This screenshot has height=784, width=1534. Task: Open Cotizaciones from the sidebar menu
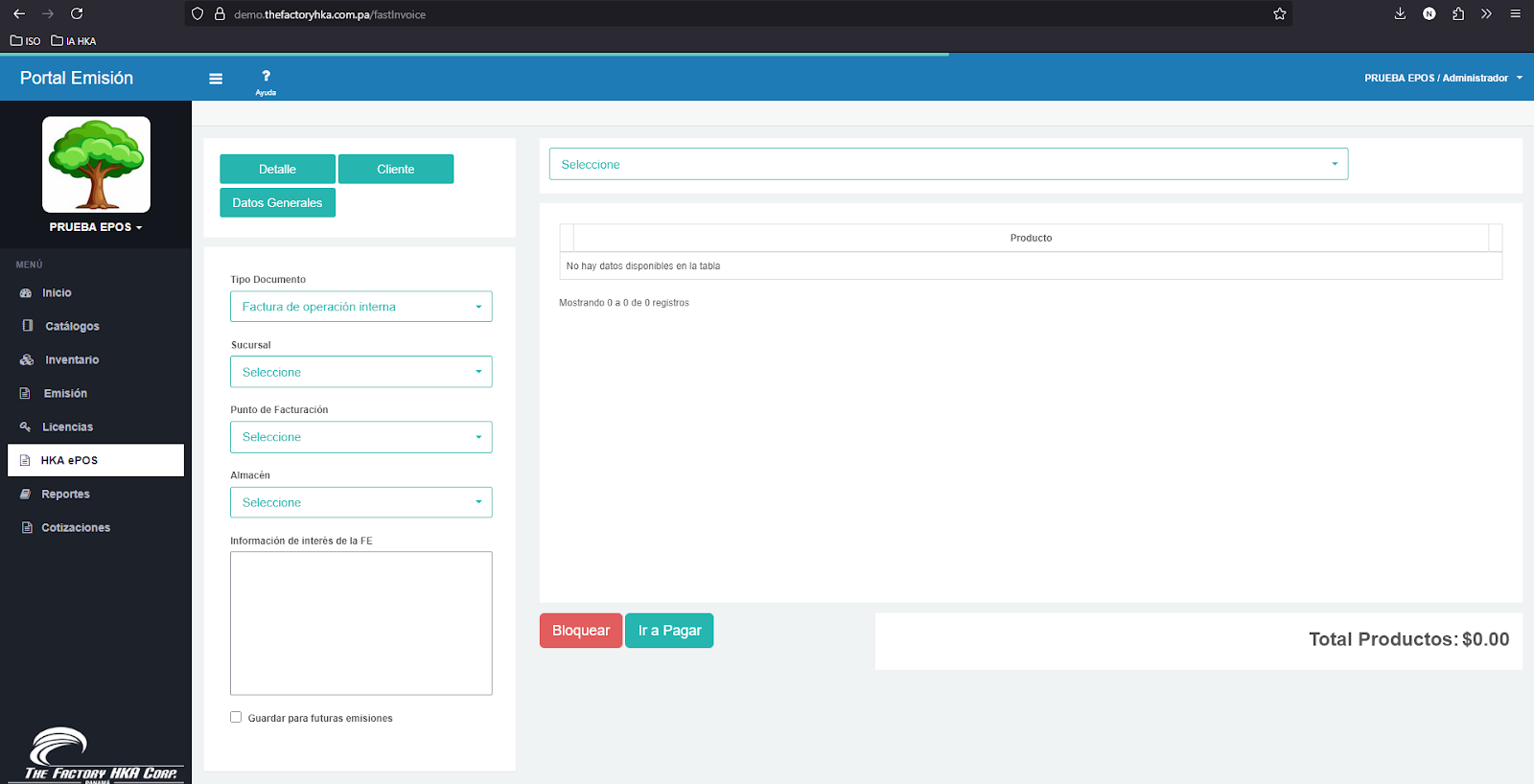75,528
